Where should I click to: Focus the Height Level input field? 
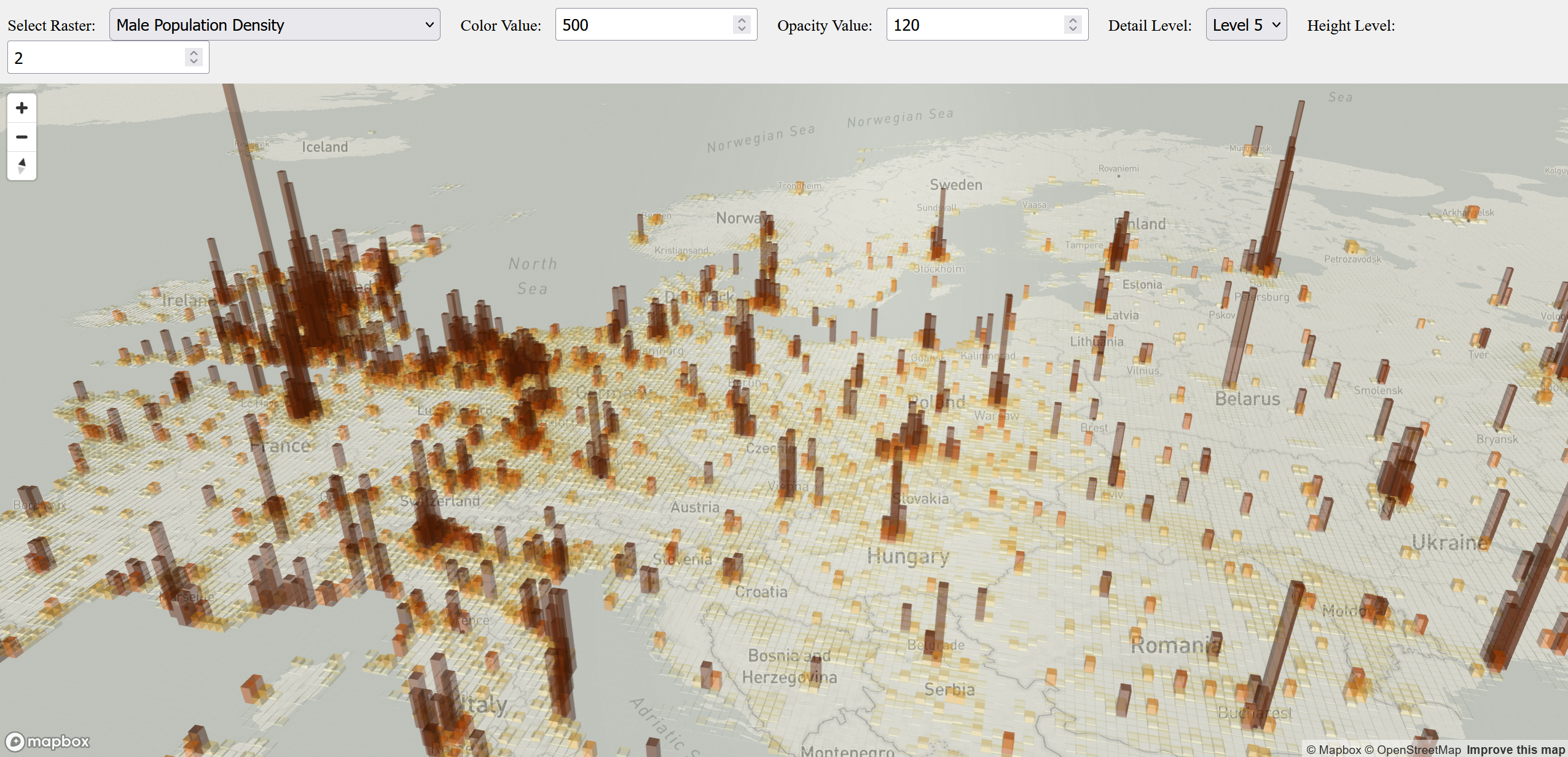point(108,58)
